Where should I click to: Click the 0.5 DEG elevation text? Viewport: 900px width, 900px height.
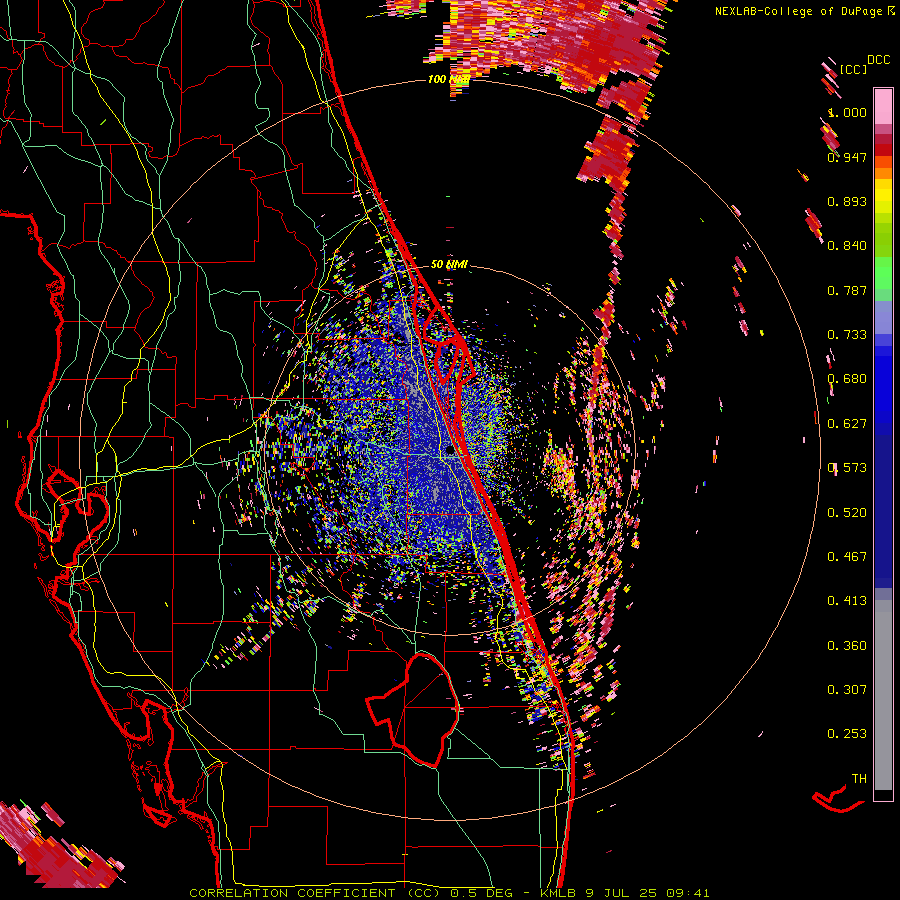pos(481,893)
